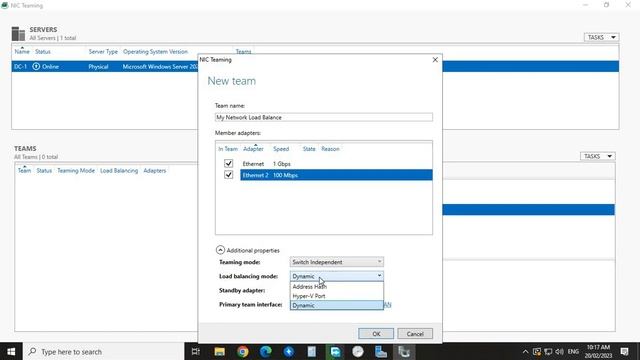Sort member adapters by Speed column

[281, 149]
